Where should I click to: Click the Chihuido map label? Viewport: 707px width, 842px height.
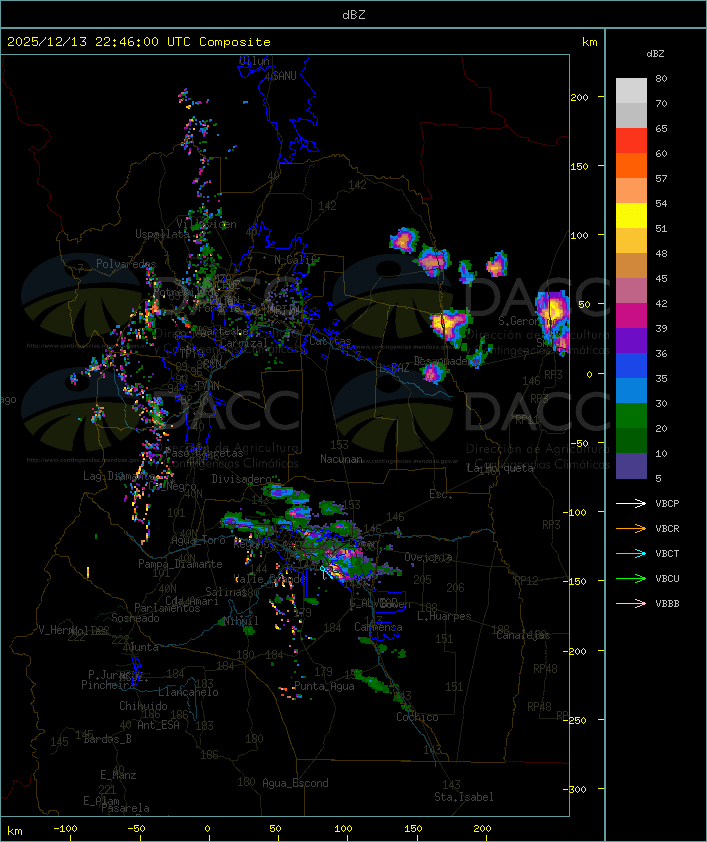click(x=143, y=706)
